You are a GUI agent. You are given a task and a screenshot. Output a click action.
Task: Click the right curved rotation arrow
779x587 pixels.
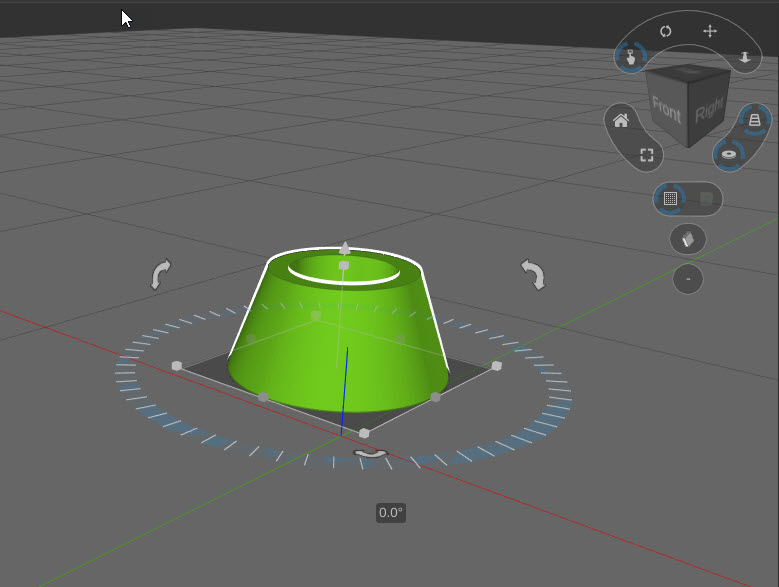point(533,274)
